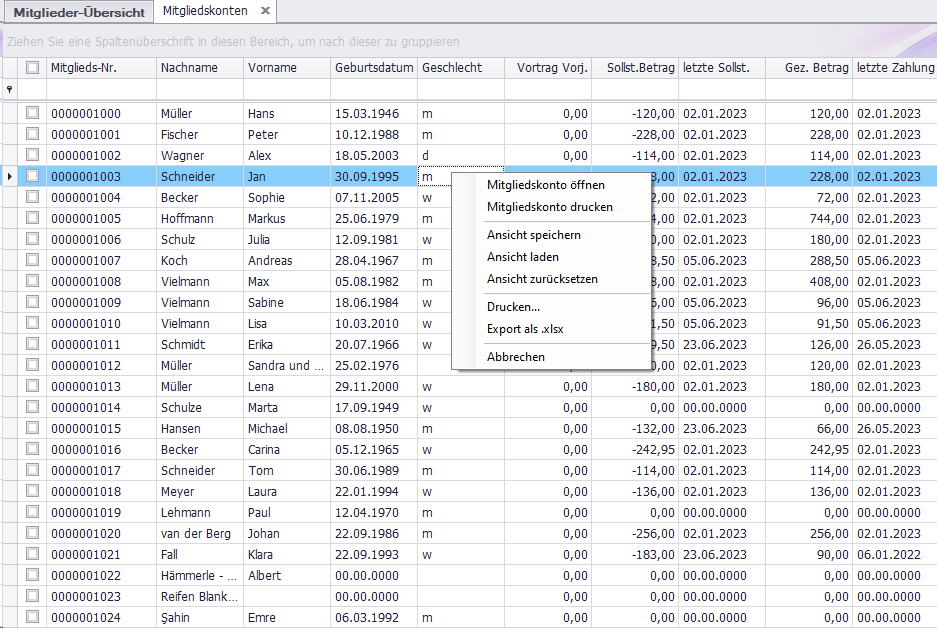
Task: Dismiss the menu with 'Abbrechen'
Action: click(516, 357)
